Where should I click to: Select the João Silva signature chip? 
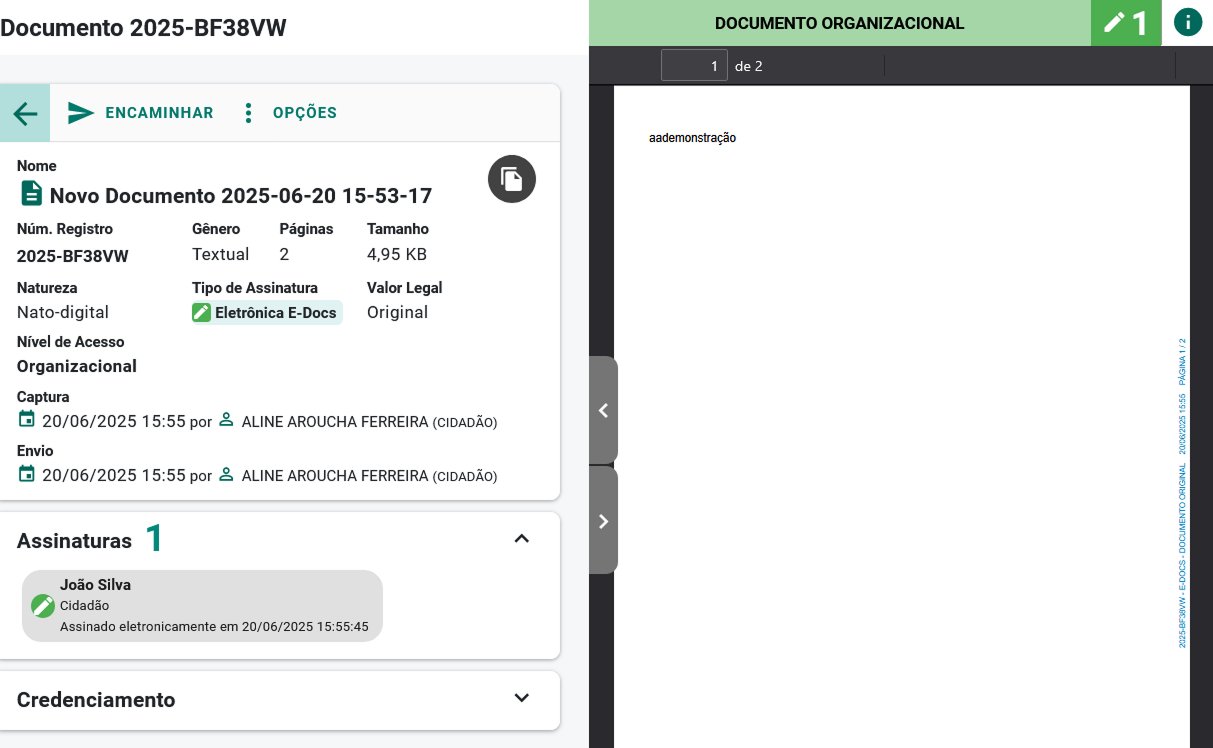tap(202, 605)
